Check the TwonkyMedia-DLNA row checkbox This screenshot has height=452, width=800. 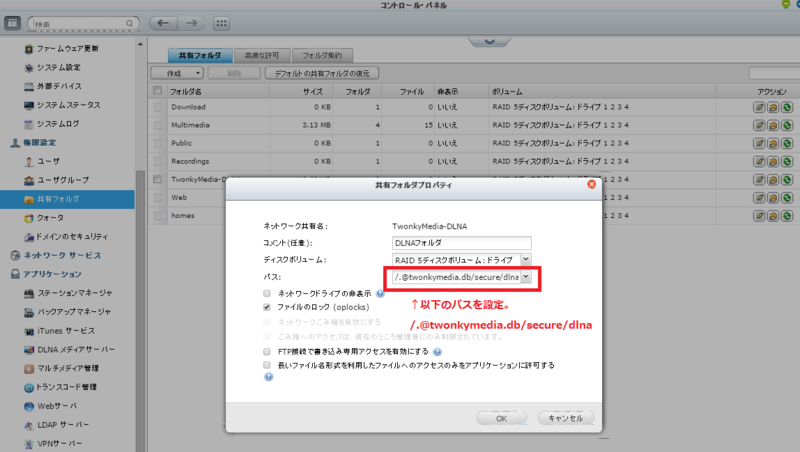click(x=157, y=179)
